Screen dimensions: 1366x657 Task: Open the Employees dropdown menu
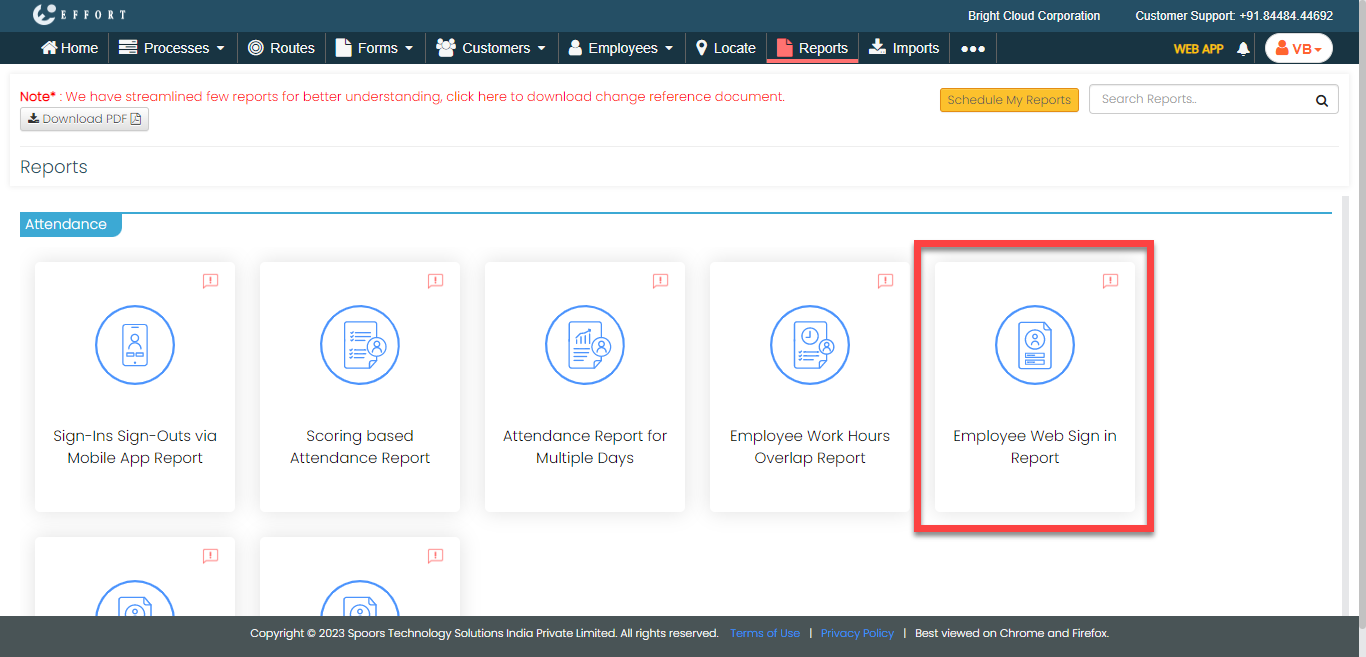click(x=620, y=48)
